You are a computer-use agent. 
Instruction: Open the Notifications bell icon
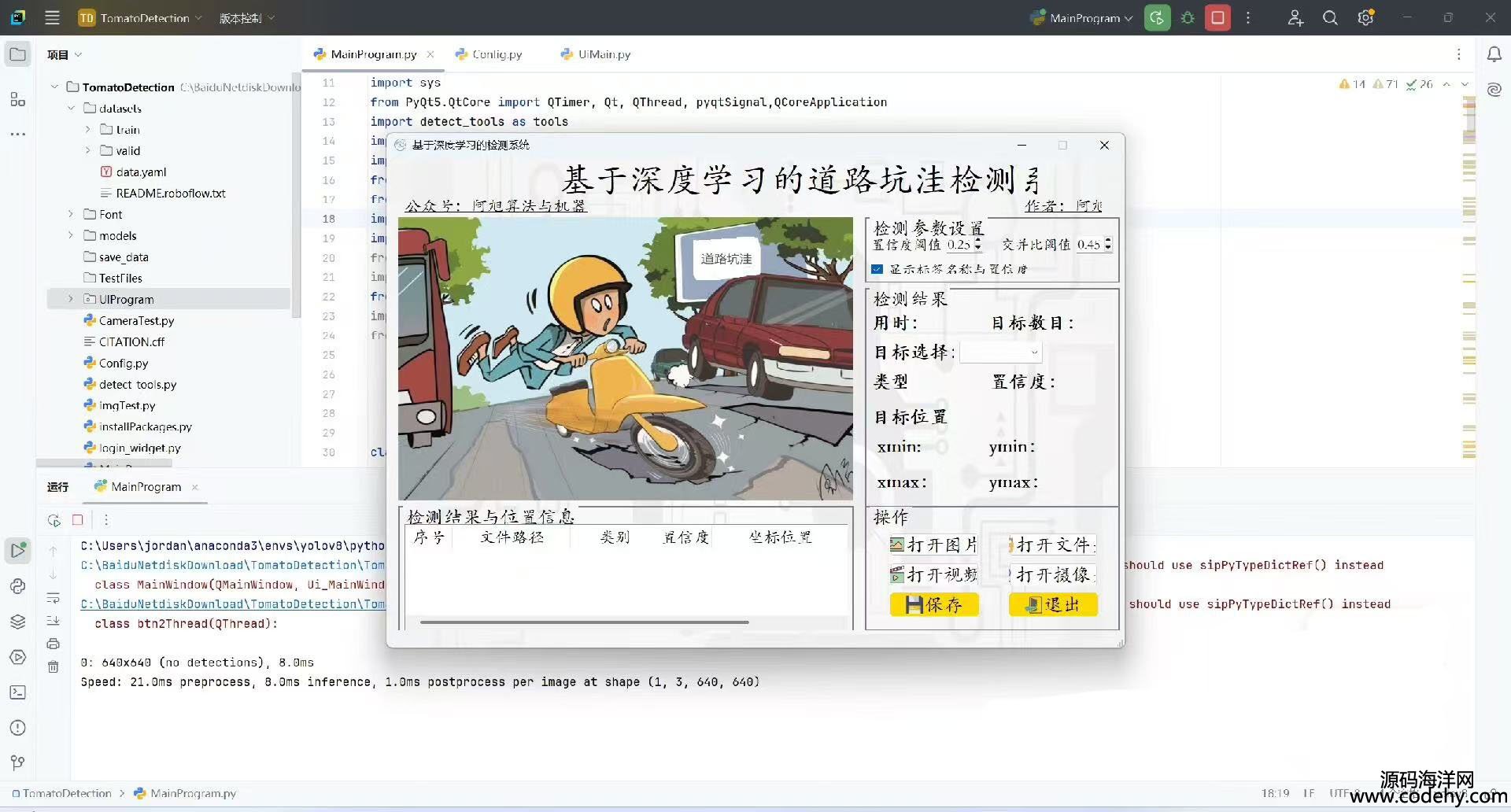(x=1494, y=54)
